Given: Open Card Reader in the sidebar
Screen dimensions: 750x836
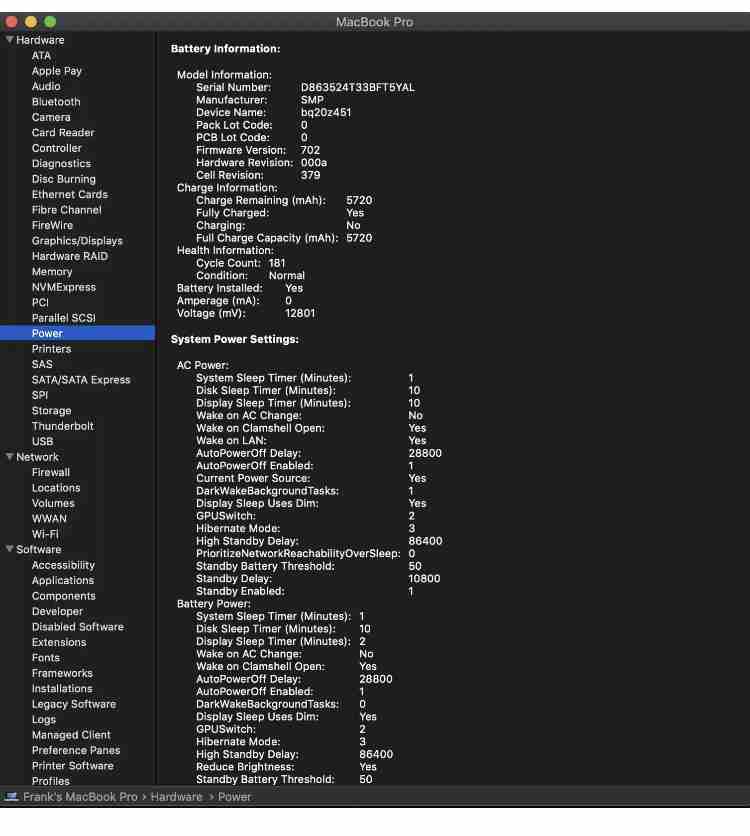Looking at the screenshot, I should coord(63,133).
